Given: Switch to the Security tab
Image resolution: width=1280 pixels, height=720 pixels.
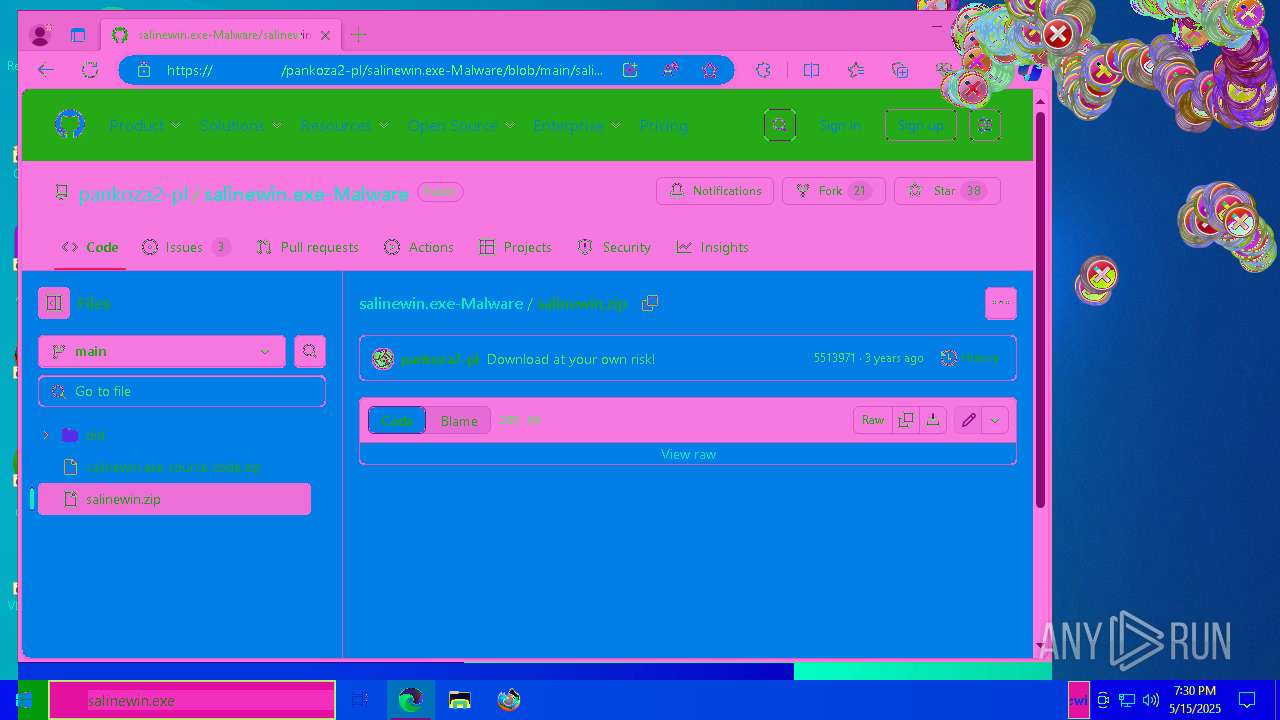Looking at the screenshot, I should point(614,247).
